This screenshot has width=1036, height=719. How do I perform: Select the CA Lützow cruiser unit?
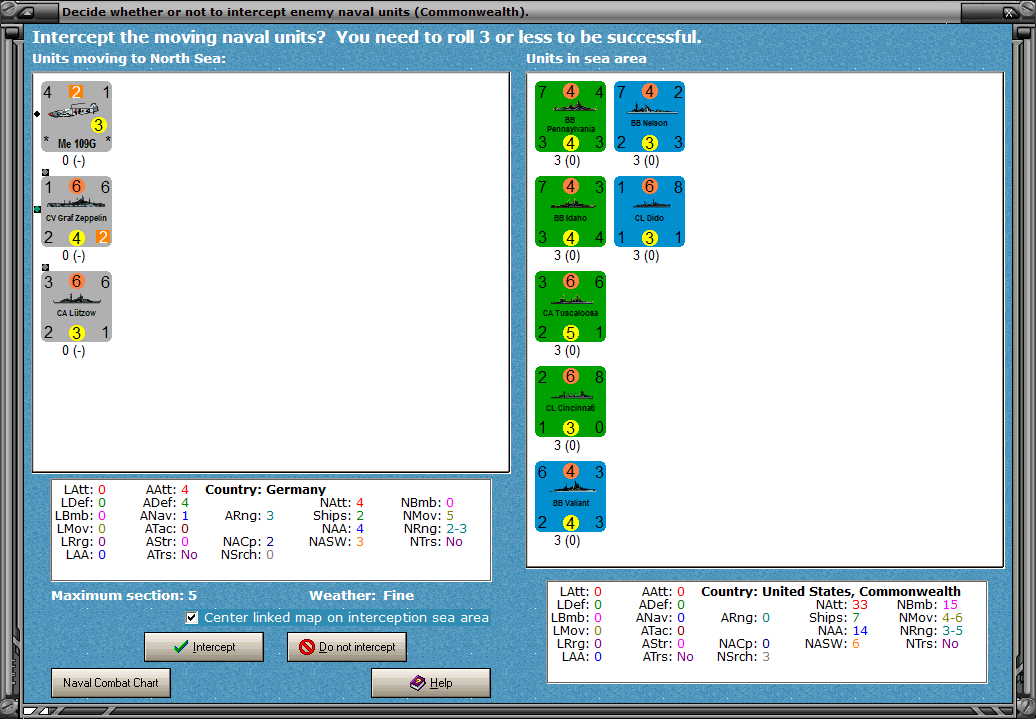click(77, 307)
